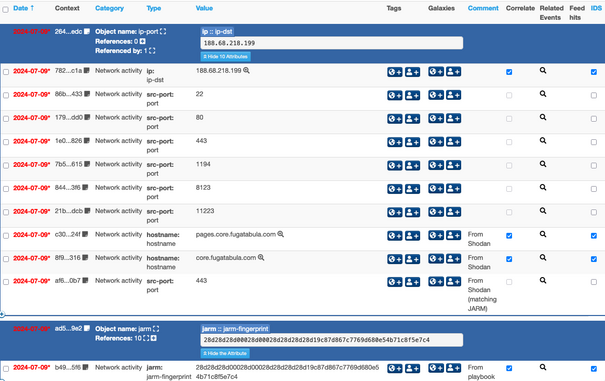This screenshot has height=381, width=605.
Task: Search related events for 188.68.218.199 attribute
Action: coord(543,71)
